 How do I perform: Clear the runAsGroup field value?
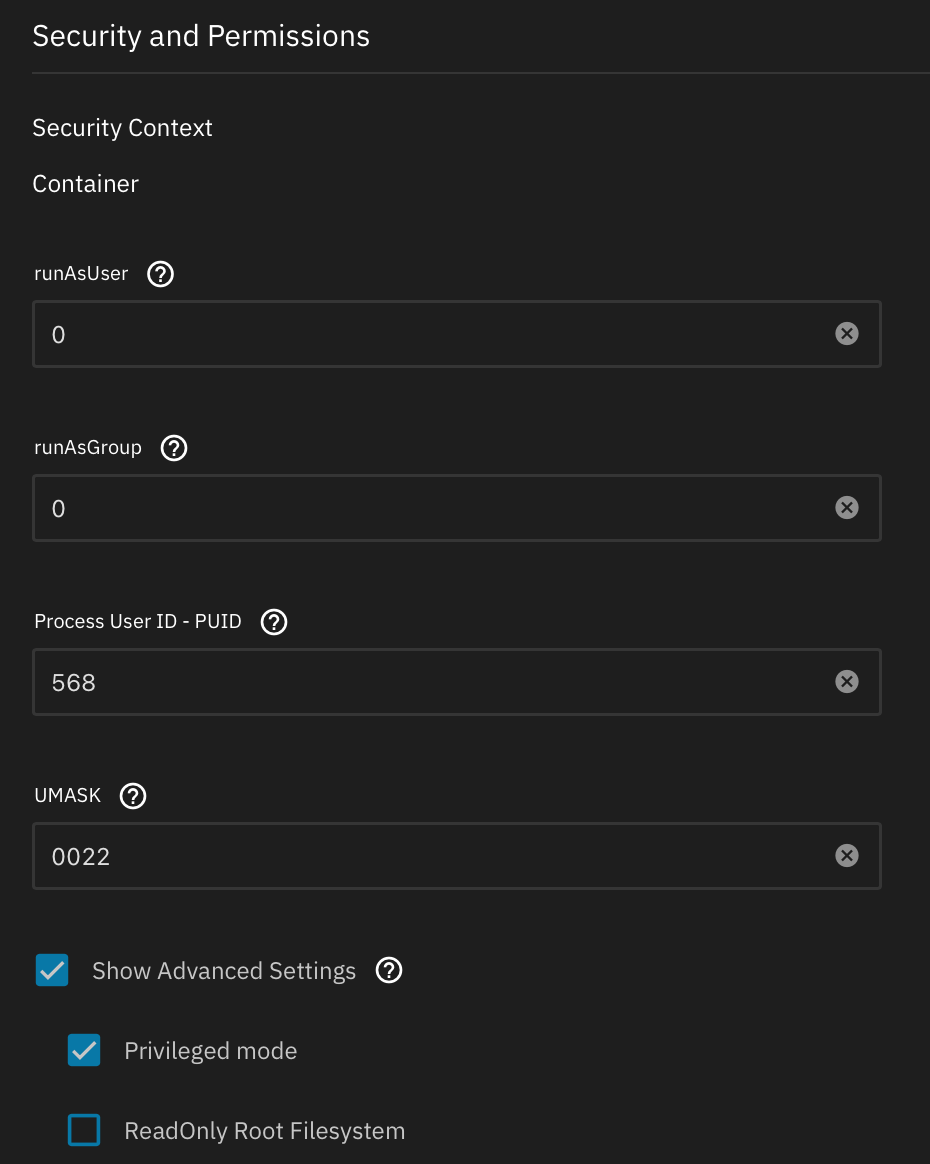(847, 508)
